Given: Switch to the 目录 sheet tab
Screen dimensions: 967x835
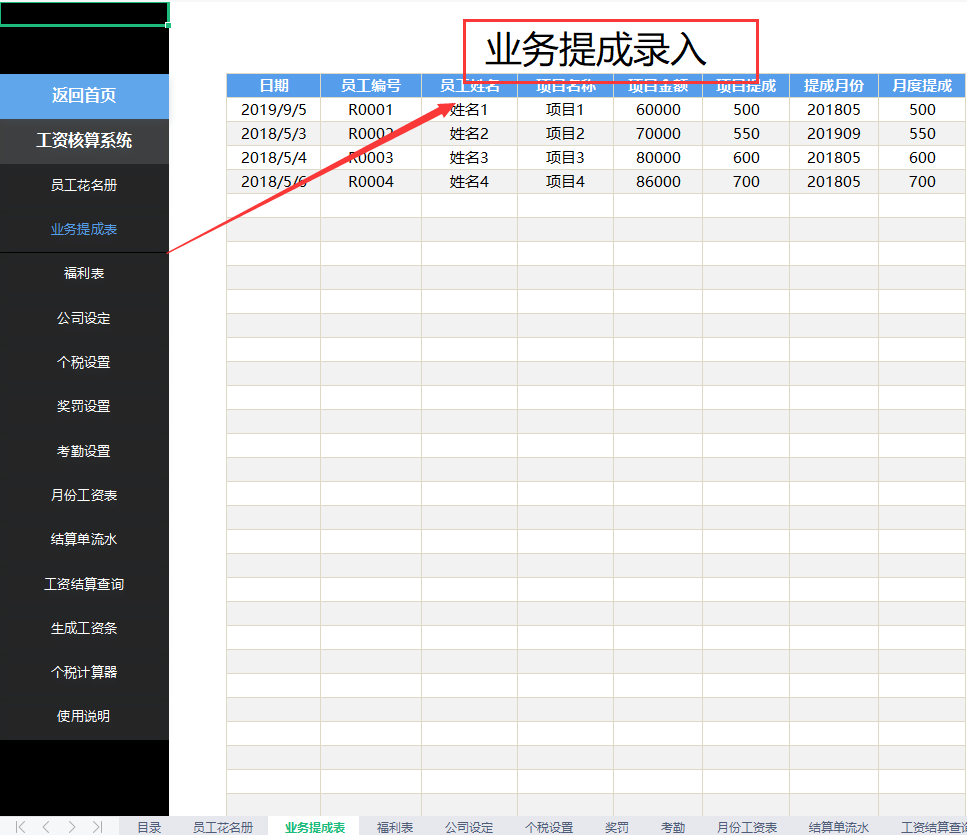Looking at the screenshot, I should tap(148, 827).
